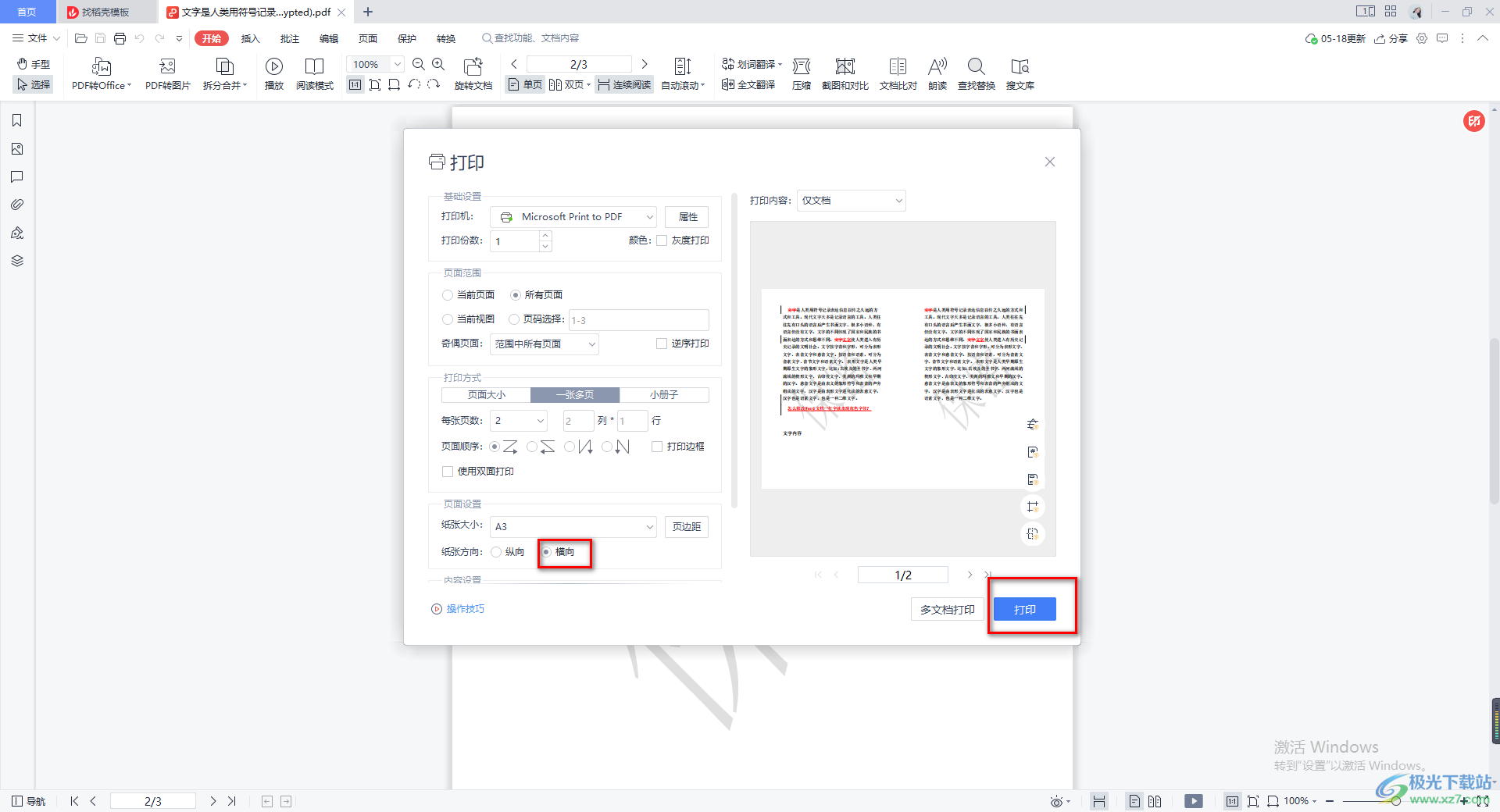The width and height of the screenshot is (1500, 812).
Task: Open the attachments paperclip panel
Action: click(x=17, y=205)
